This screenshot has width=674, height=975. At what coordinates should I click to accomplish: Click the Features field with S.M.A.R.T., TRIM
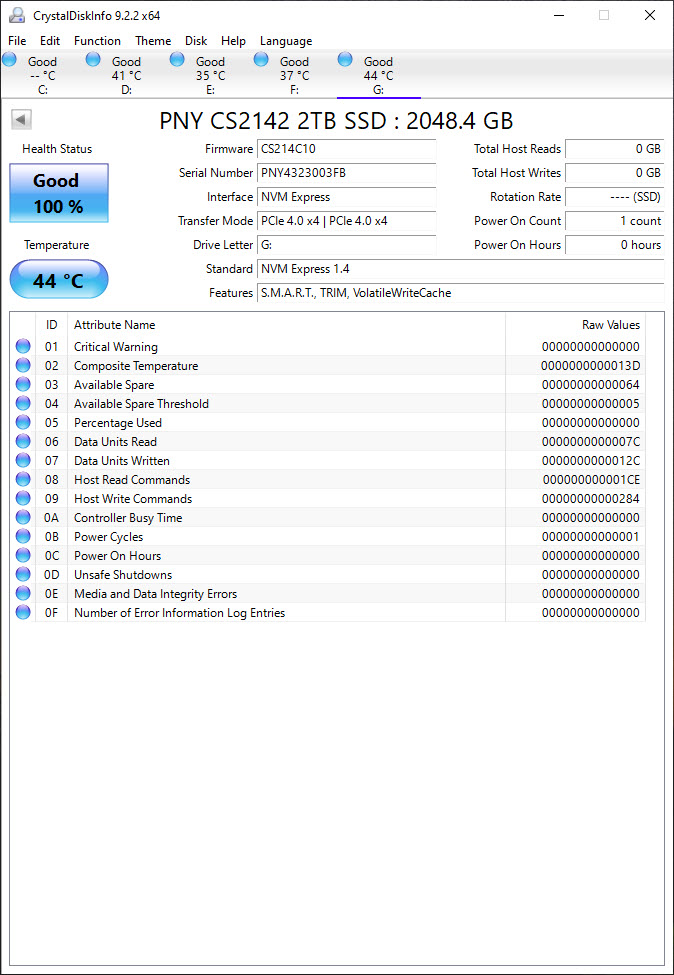(x=460, y=292)
